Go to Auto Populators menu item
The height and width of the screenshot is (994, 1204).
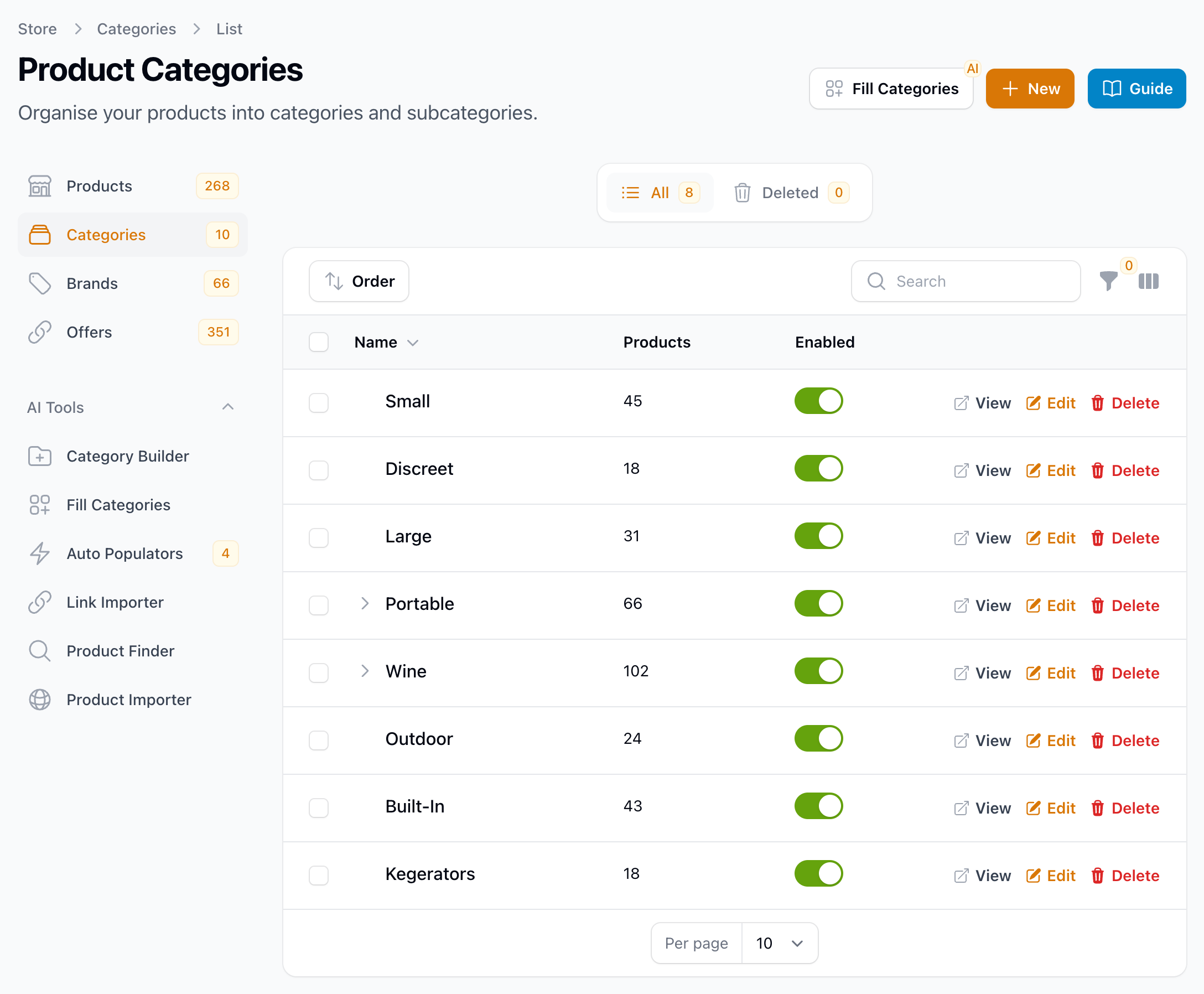tap(133, 553)
